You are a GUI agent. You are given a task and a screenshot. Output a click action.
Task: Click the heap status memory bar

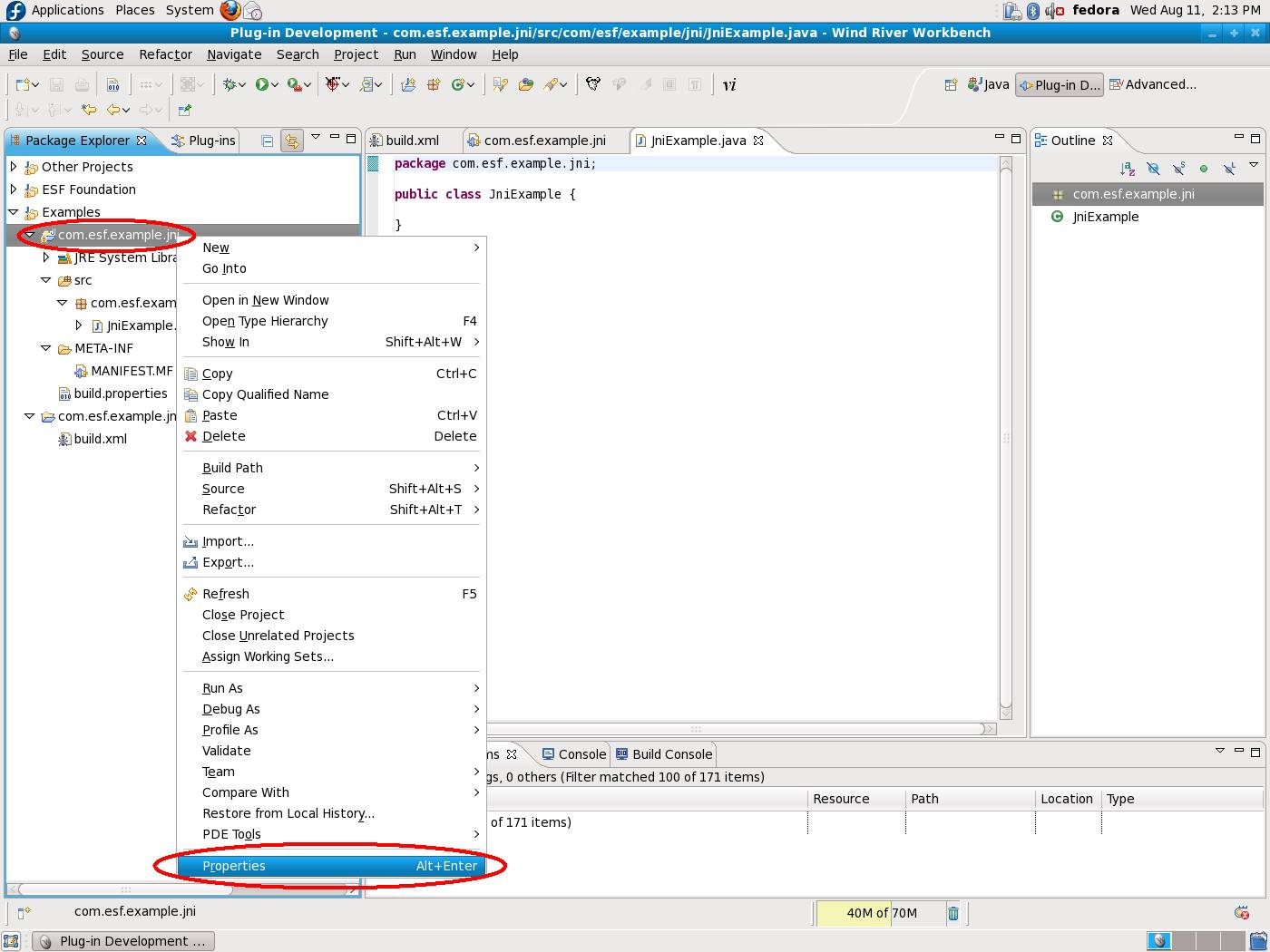click(880, 913)
